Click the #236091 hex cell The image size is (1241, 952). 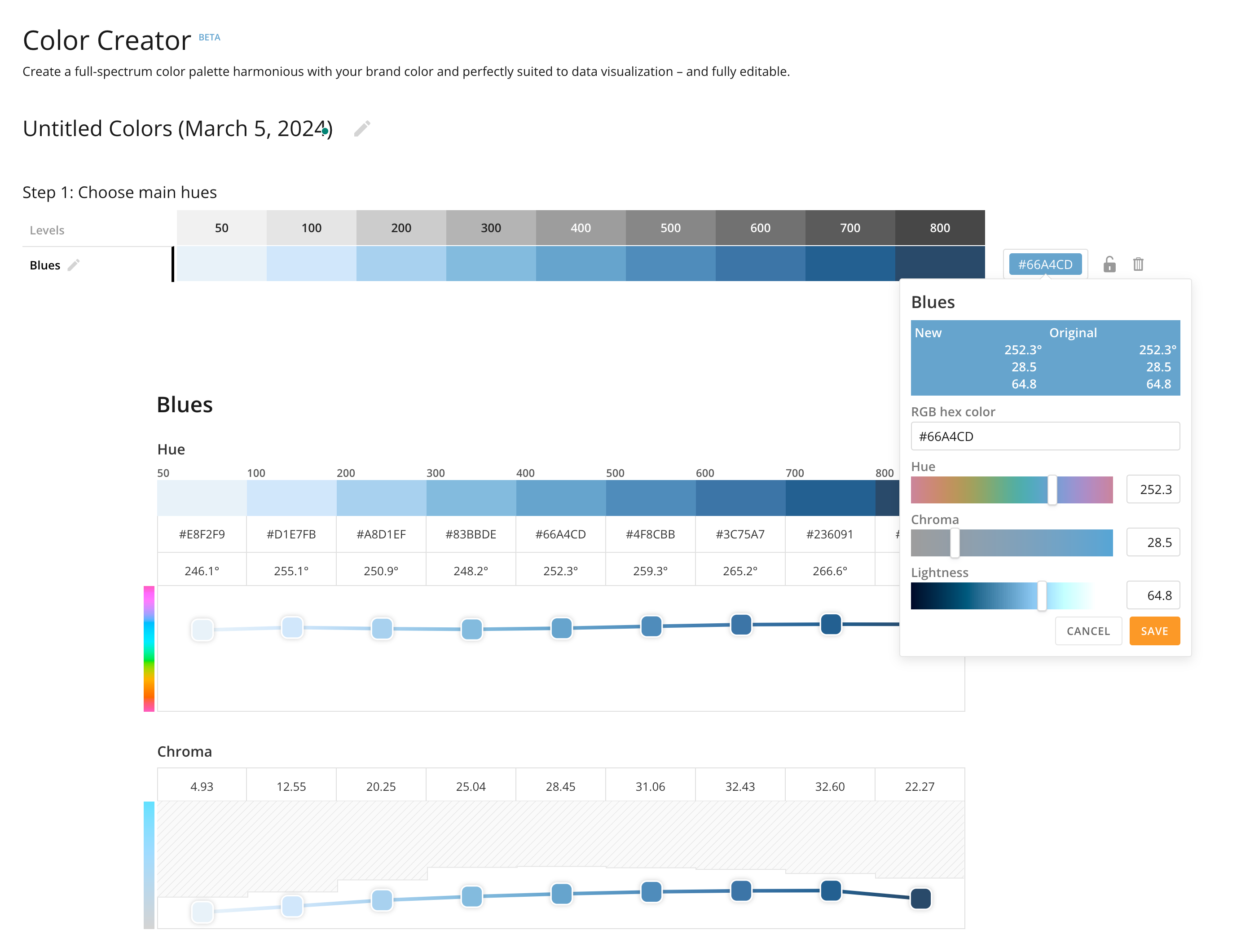pos(829,534)
